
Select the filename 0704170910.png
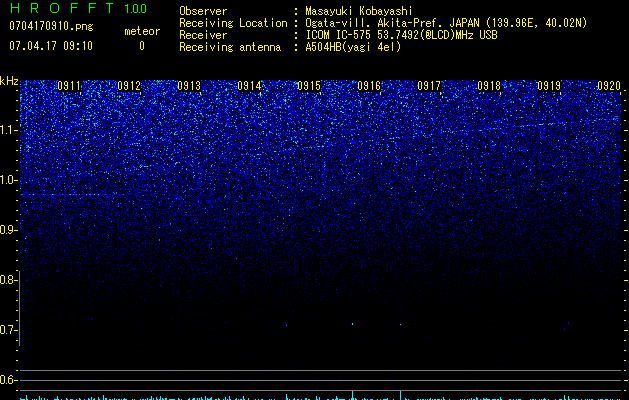51,26
